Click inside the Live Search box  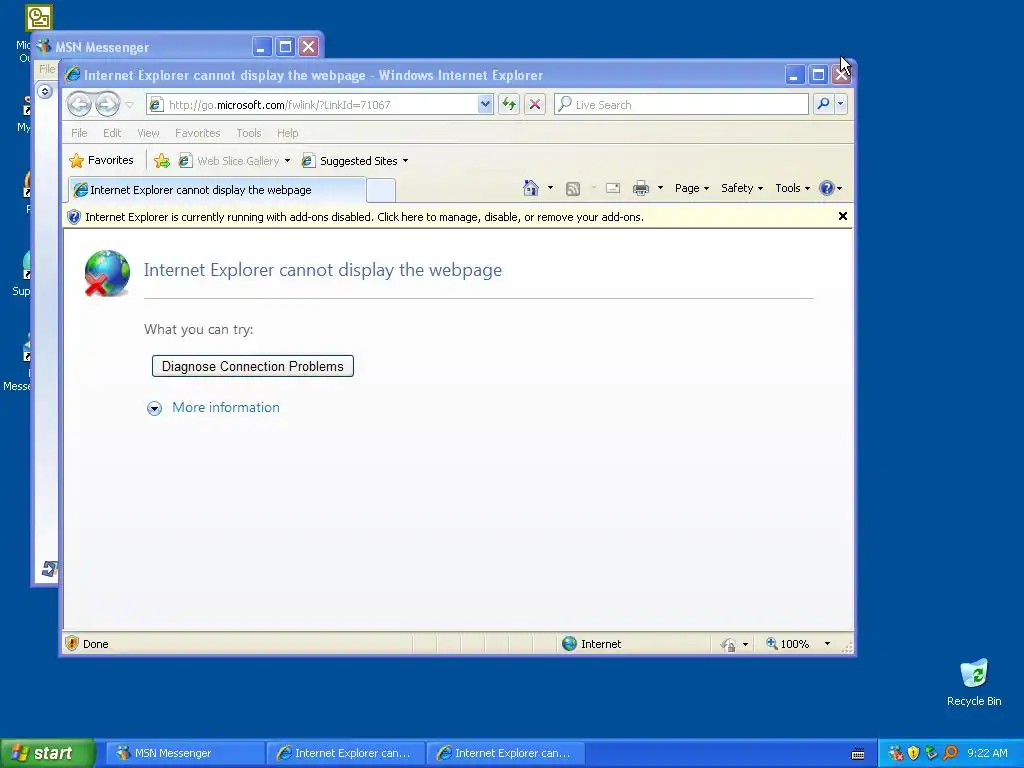pos(681,104)
